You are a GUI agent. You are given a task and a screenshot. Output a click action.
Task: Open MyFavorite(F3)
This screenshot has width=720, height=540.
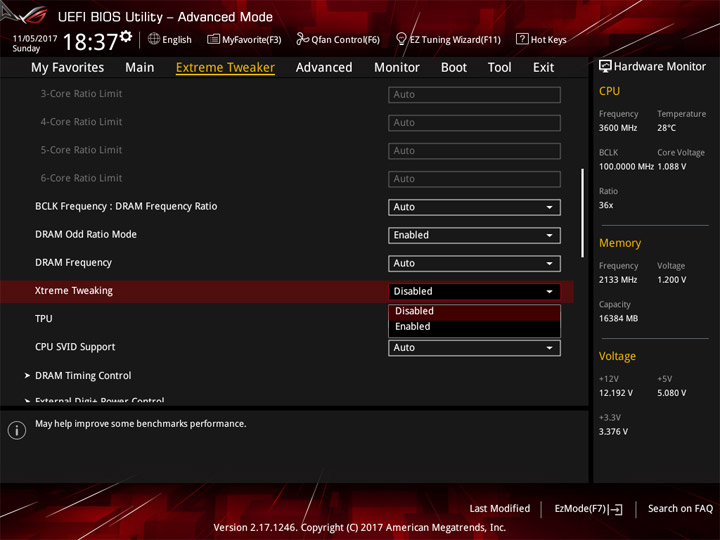244,39
